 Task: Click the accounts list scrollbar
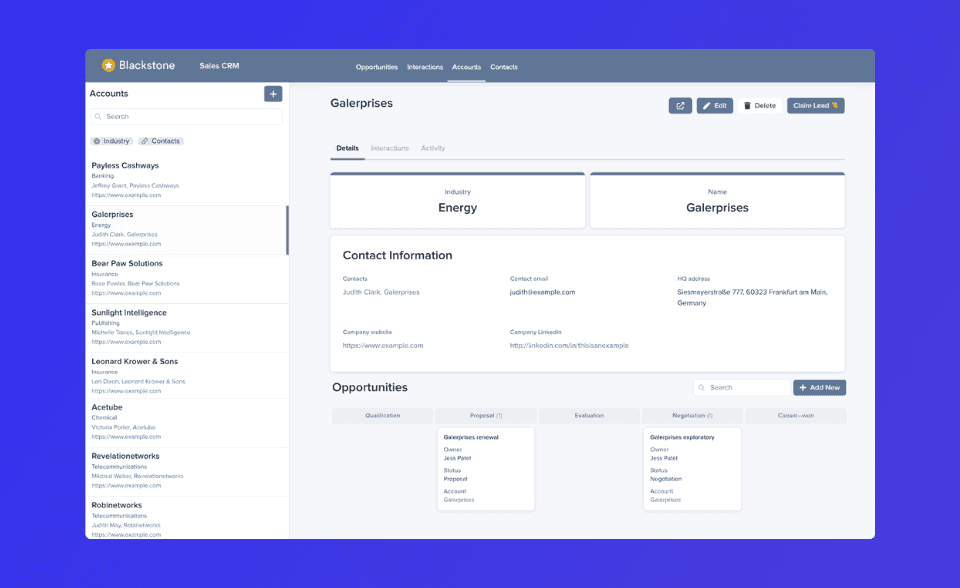tap(288, 230)
